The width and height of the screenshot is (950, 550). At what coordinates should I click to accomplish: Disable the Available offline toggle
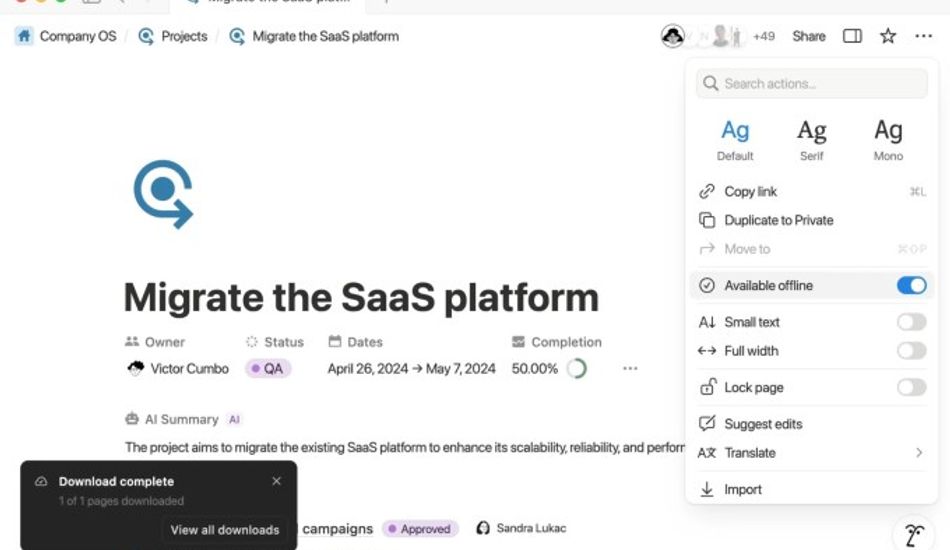click(911, 286)
